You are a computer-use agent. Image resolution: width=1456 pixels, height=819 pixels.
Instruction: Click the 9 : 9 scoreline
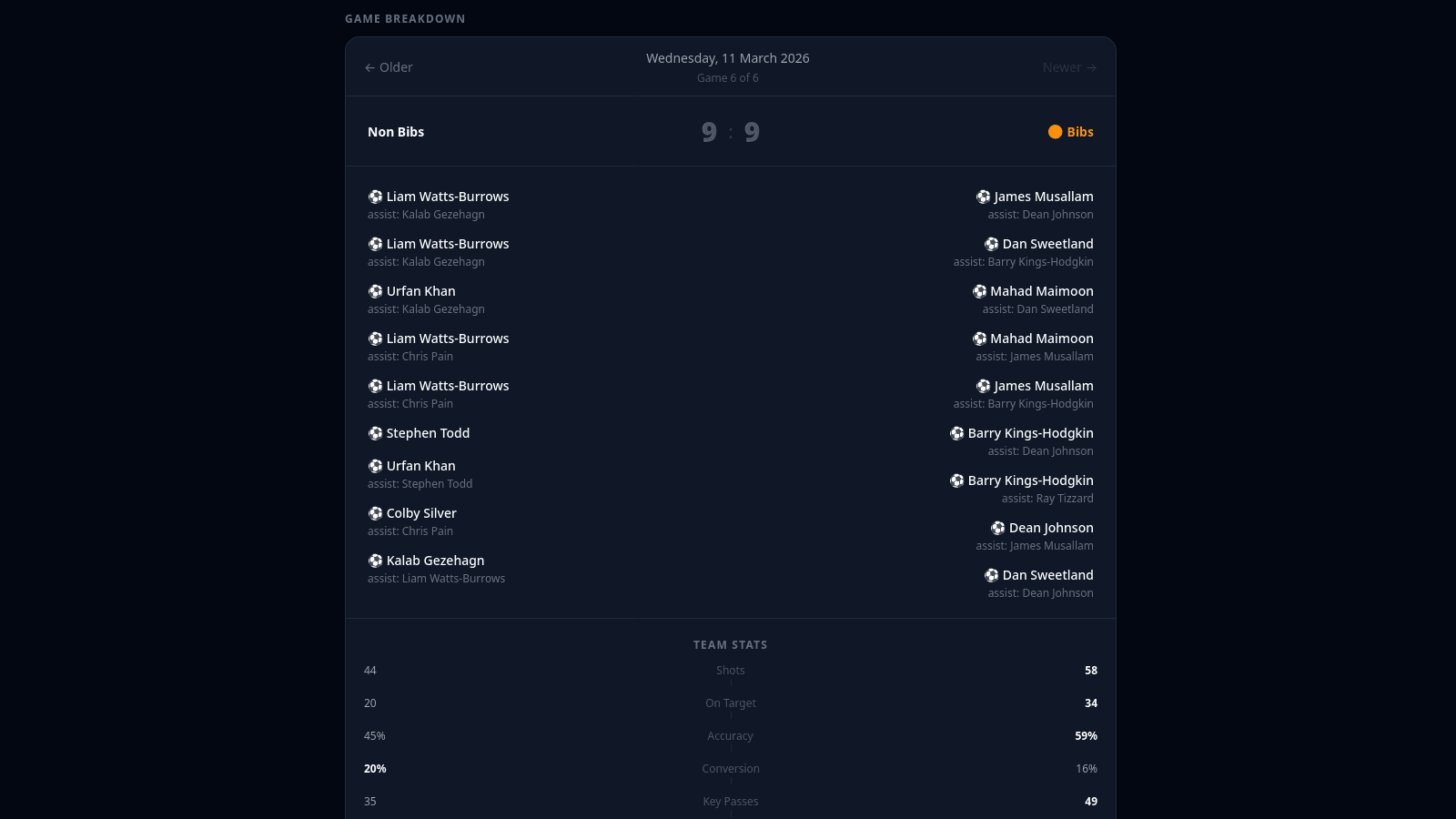pyautogui.click(x=730, y=132)
